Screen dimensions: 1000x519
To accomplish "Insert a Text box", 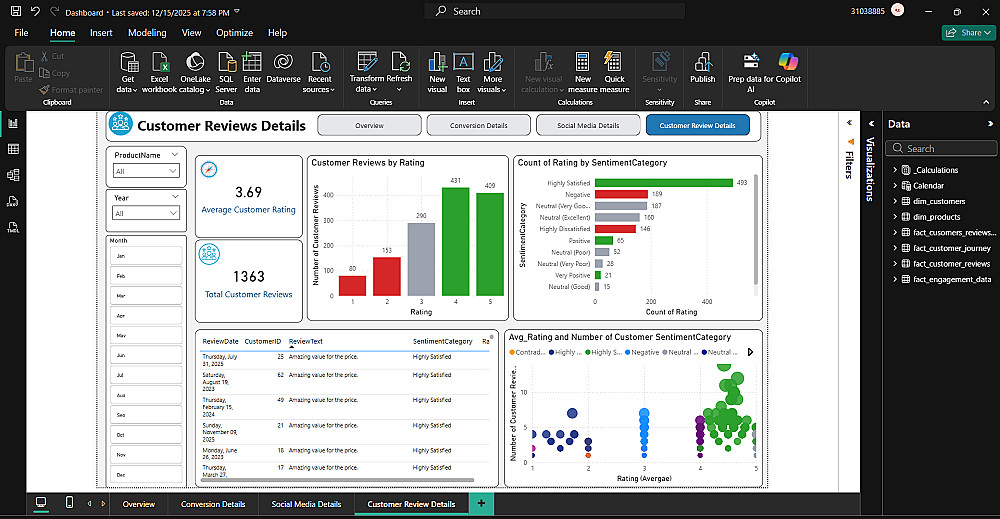I will (463, 72).
